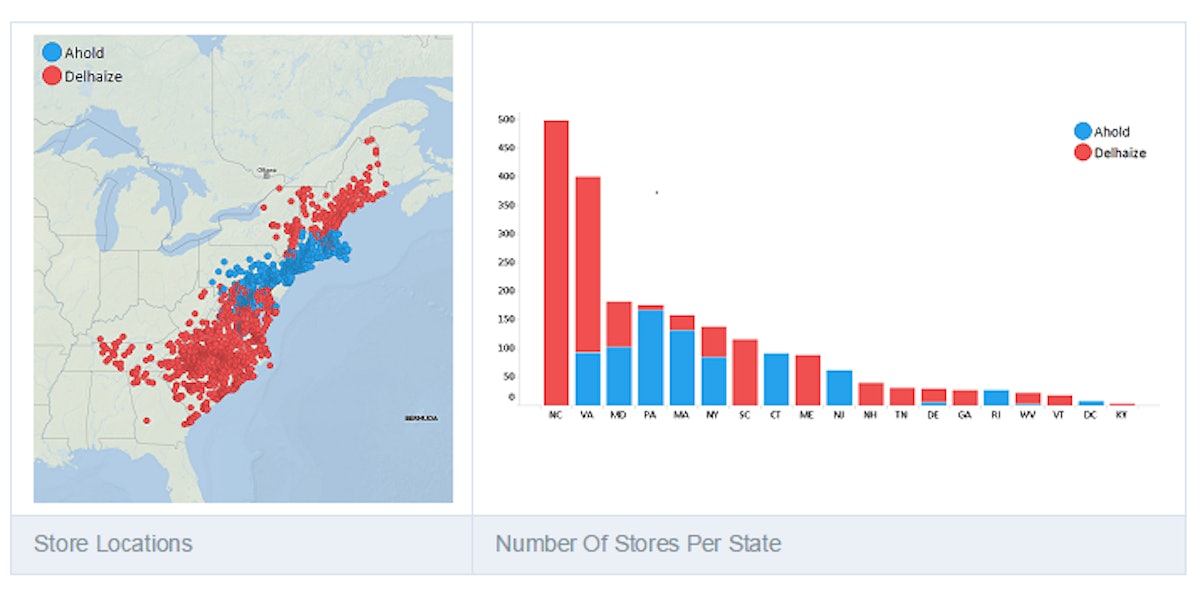Select the Connecticut (CT) bar
This screenshot has width=1200, height=592.
(x=775, y=379)
